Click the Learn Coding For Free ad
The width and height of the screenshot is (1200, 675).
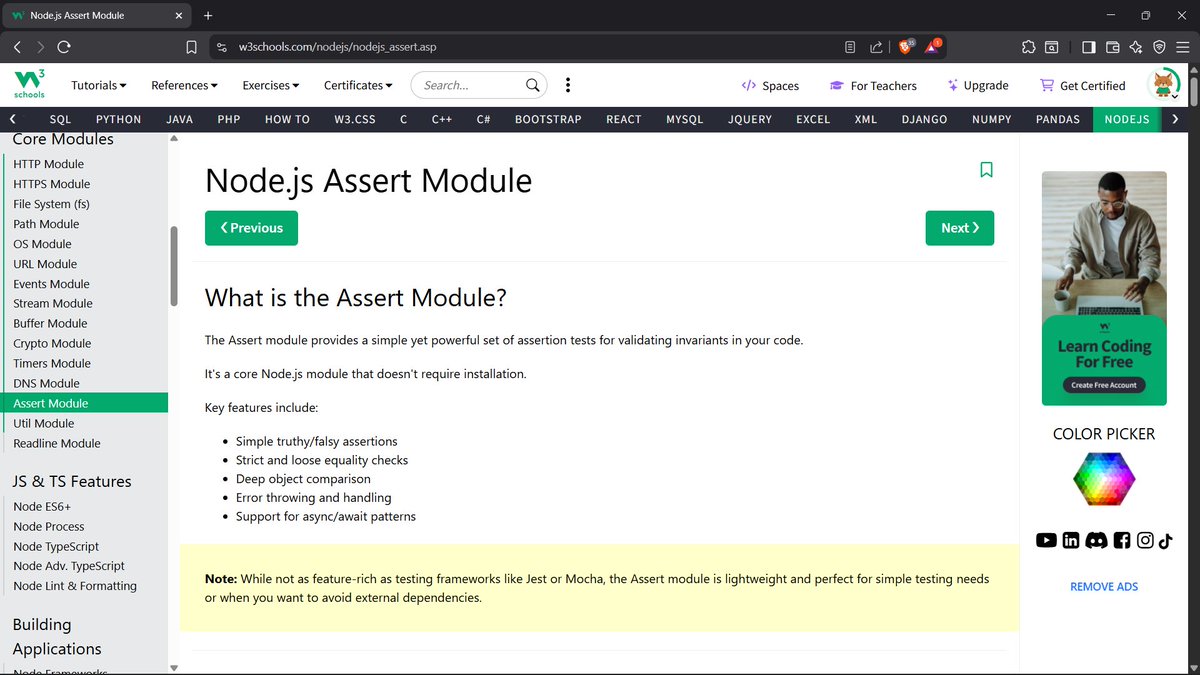1104,288
